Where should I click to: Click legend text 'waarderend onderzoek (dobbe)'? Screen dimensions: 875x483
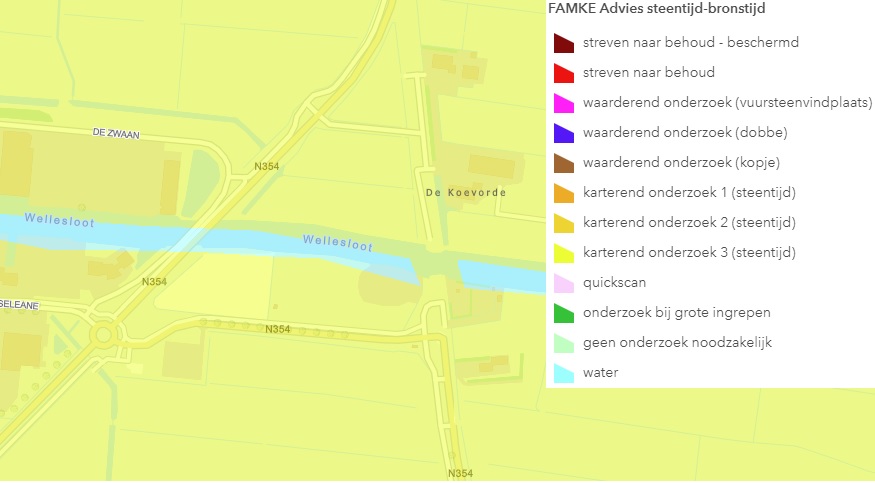pos(685,133)
